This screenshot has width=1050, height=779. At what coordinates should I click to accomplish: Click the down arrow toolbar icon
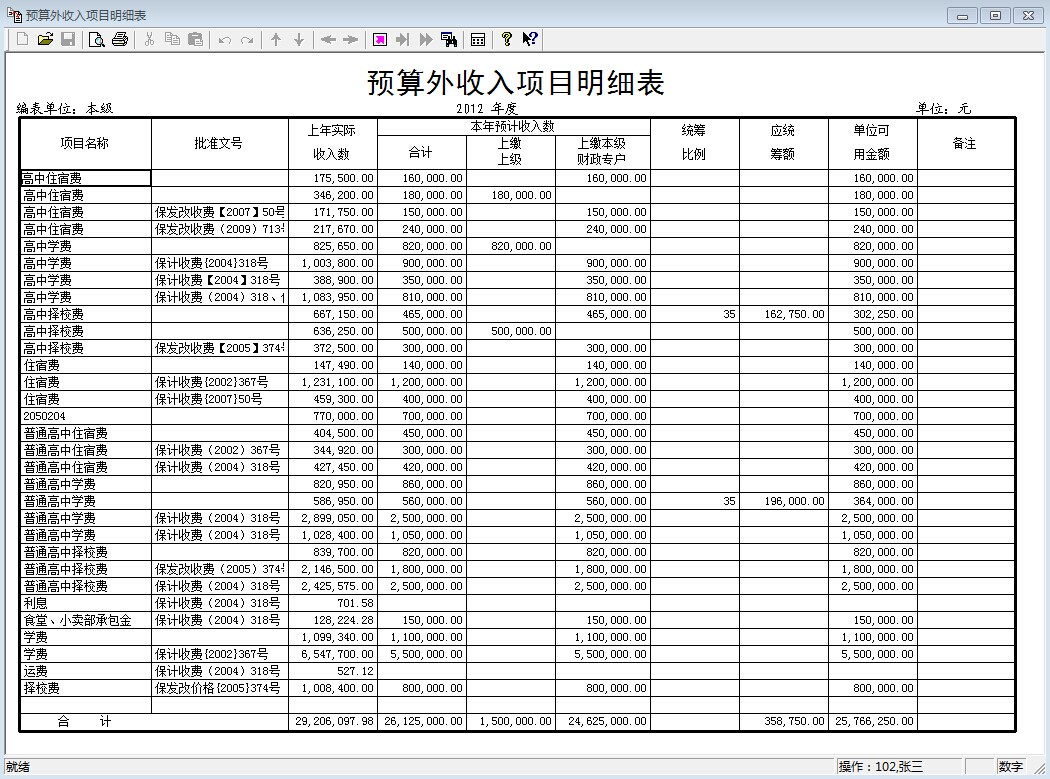[x=298, y=40]
